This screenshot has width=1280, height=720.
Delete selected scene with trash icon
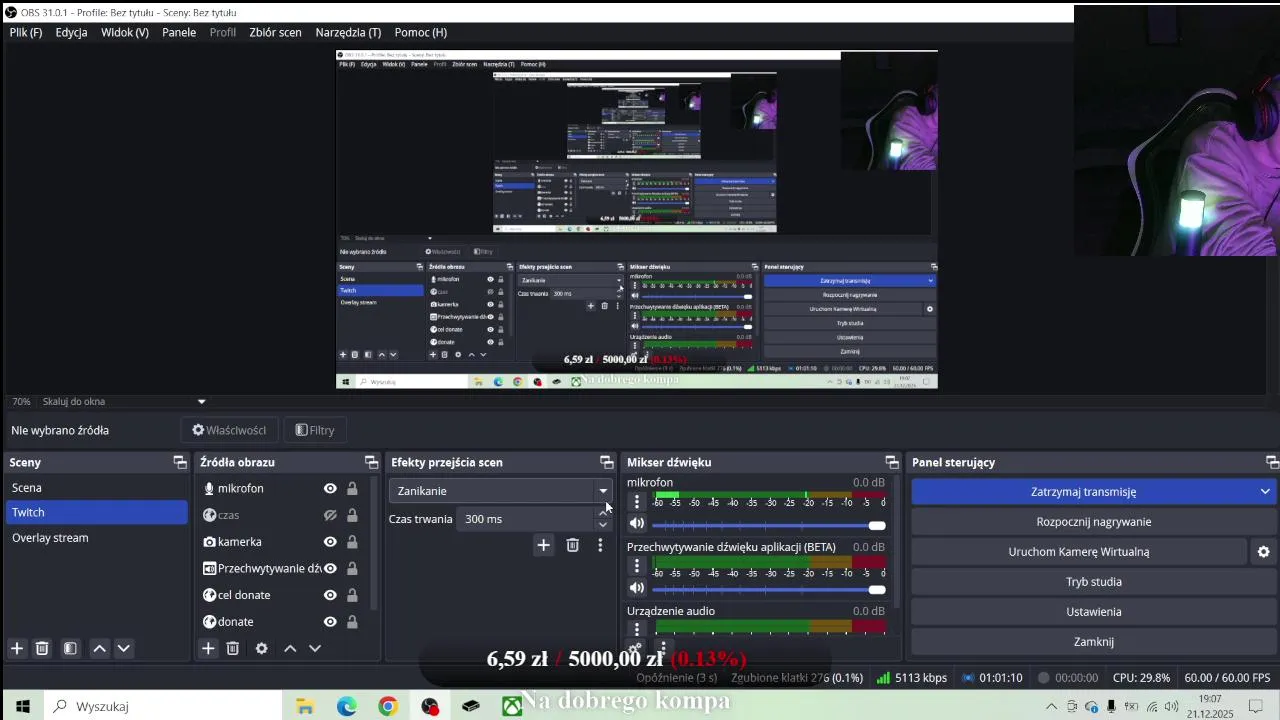point(42,648)
